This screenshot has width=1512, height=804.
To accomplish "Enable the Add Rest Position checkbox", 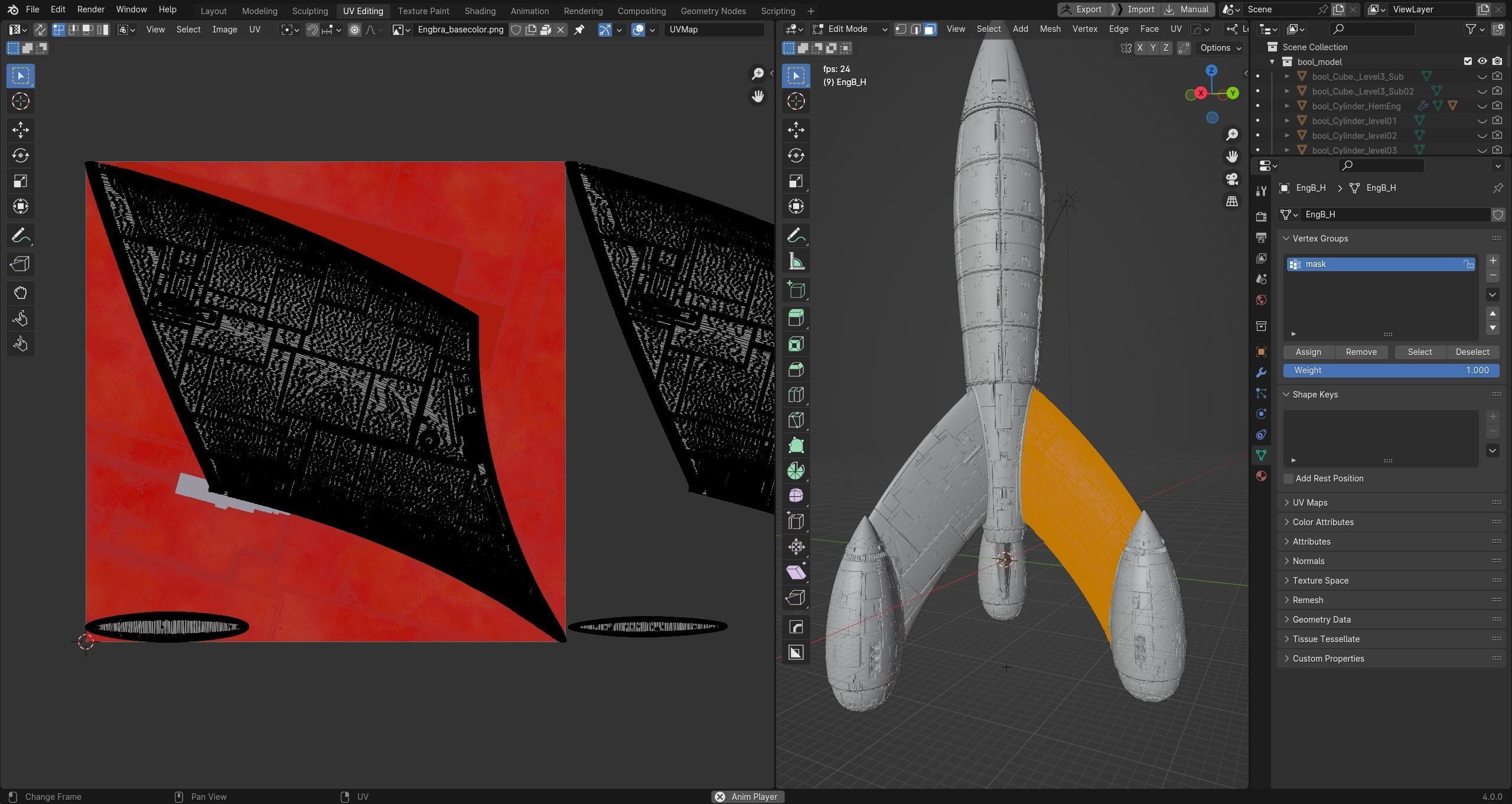I will 1289,479.
